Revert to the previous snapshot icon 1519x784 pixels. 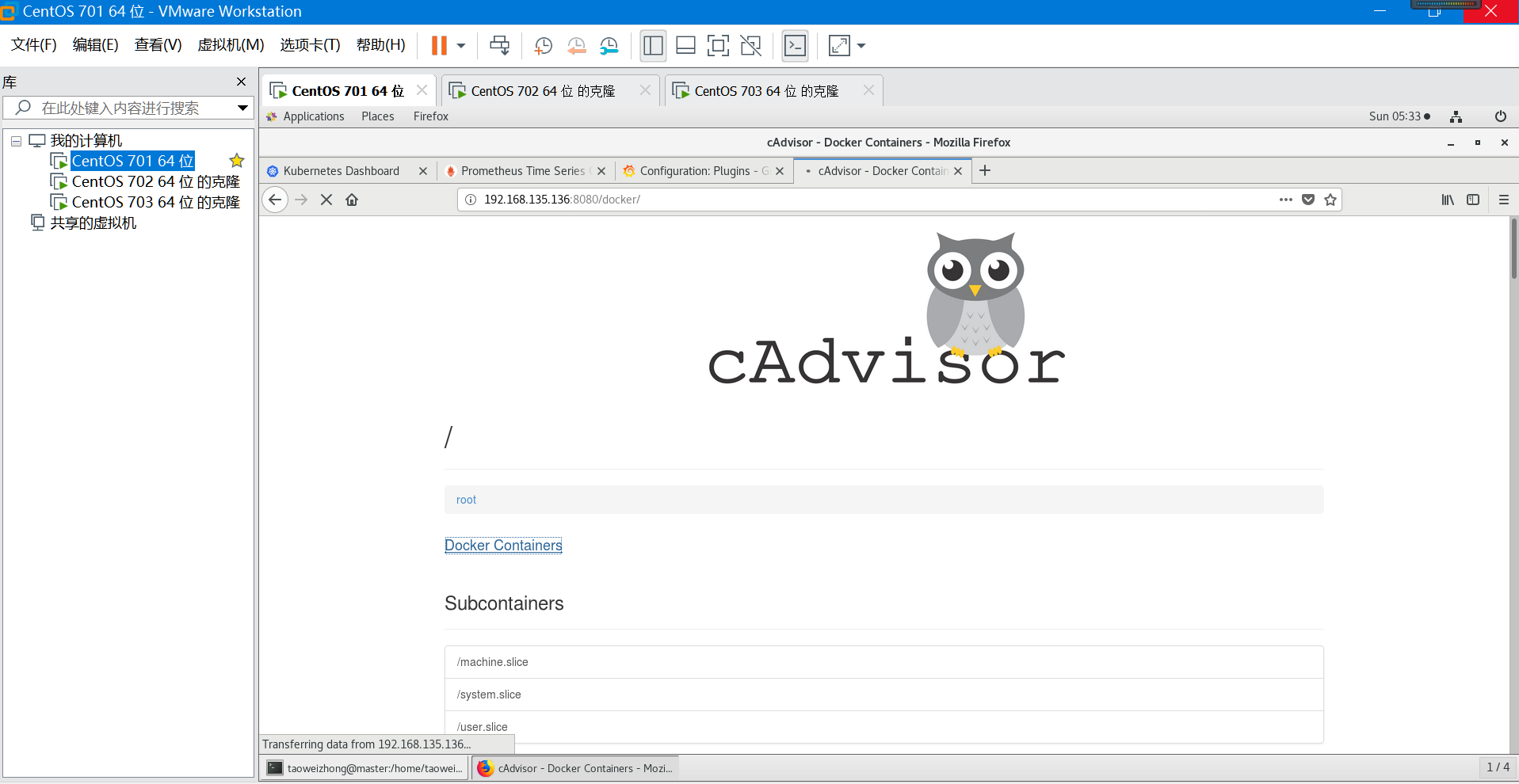576,46
